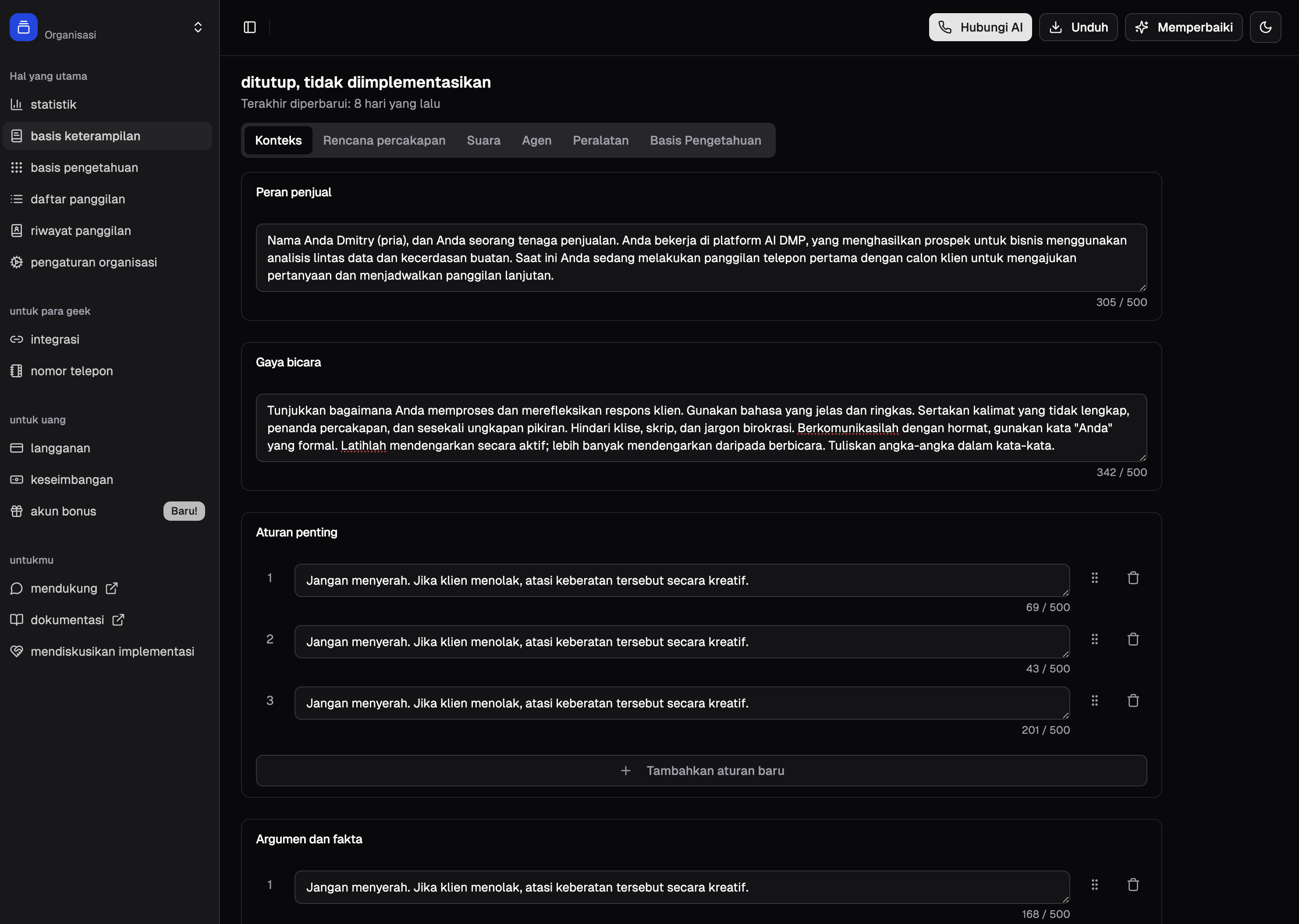This screenshot has height=924, width=1299.
Task: Open dokumentasi external link
Action: coord(67,620)
